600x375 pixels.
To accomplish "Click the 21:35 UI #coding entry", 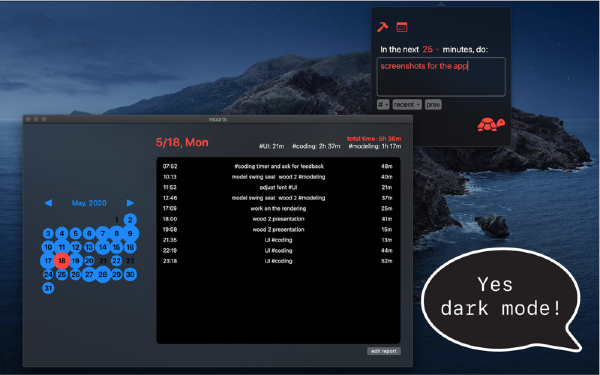I will tap(278, 240).
